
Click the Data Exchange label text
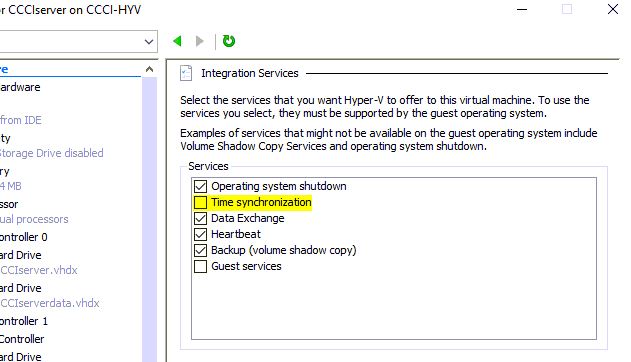click(x=248, y=218)
